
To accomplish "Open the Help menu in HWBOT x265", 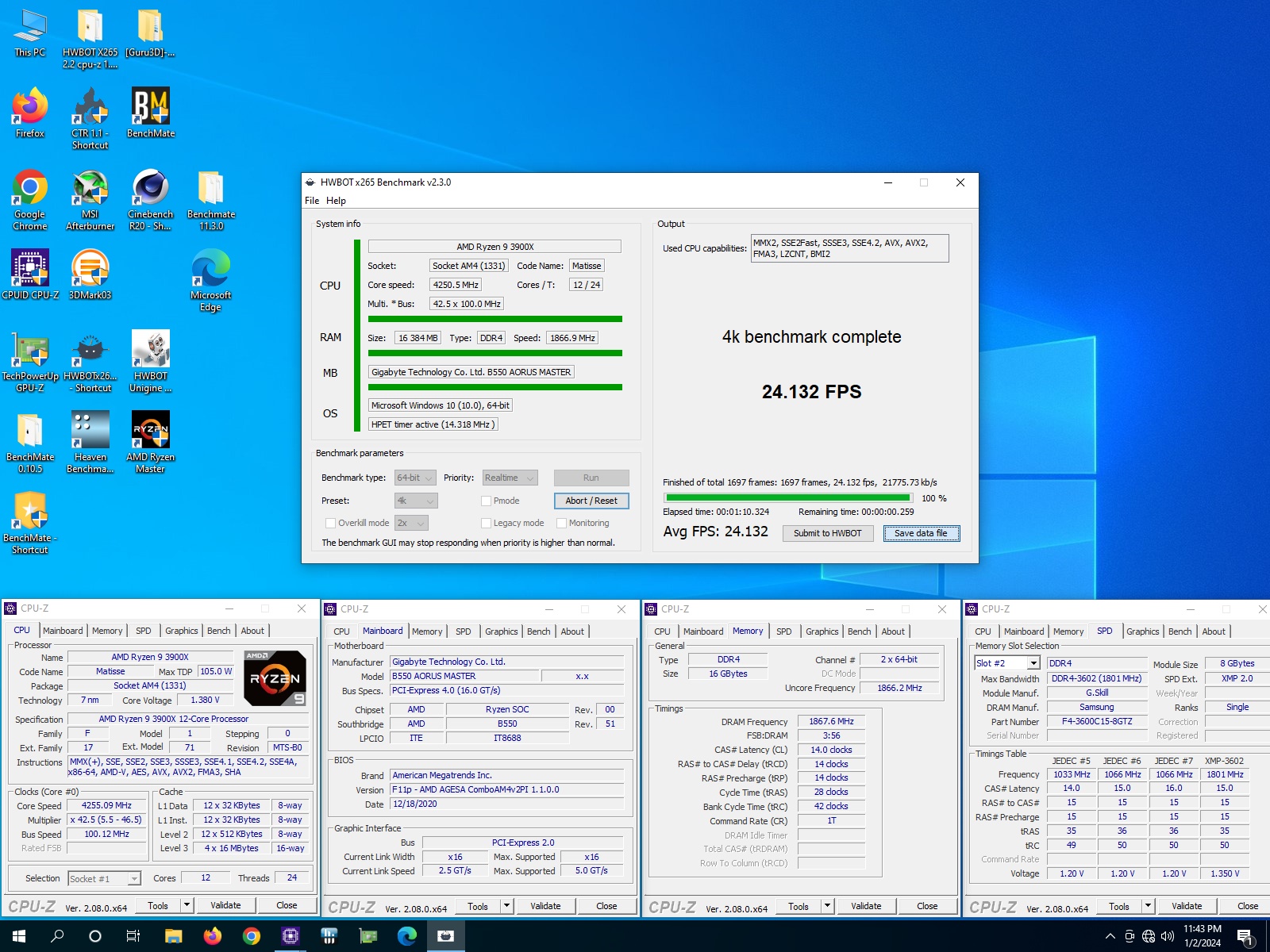I will 336,201.
